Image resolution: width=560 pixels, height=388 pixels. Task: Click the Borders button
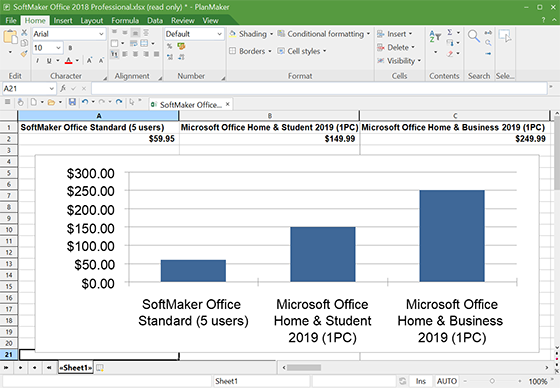pos(250,51)
